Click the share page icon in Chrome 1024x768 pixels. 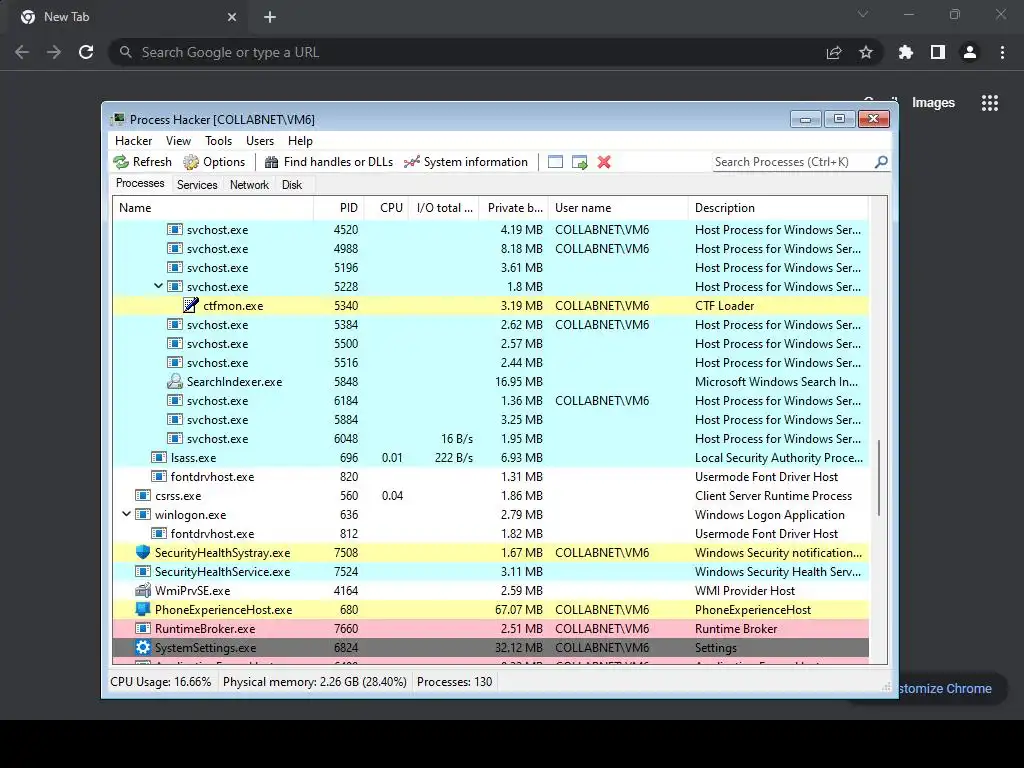pyautogui.click(x=834, y=52)
